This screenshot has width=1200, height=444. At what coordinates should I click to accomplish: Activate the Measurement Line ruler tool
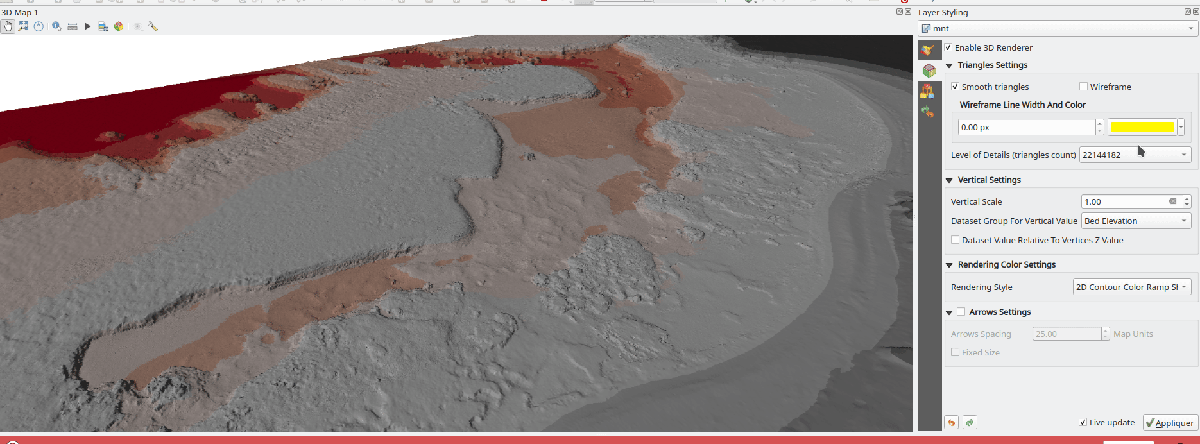point(72,26)
